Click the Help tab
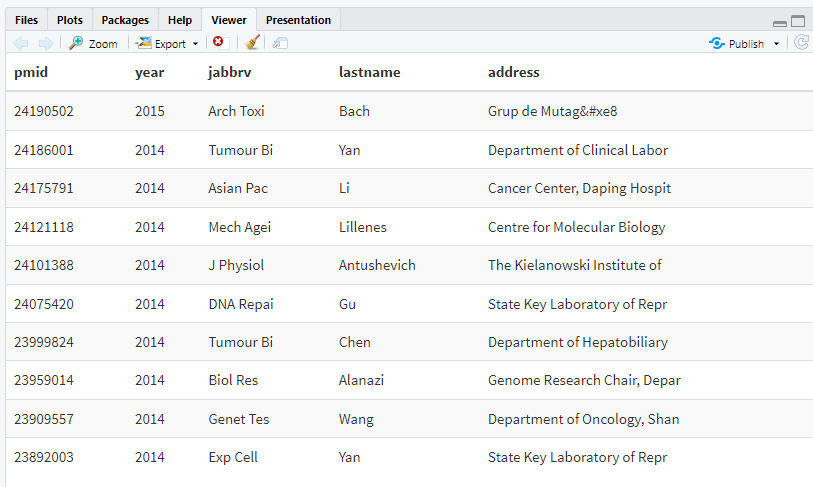This screenshot has height=487, width=813. click(x=180, y=20)
